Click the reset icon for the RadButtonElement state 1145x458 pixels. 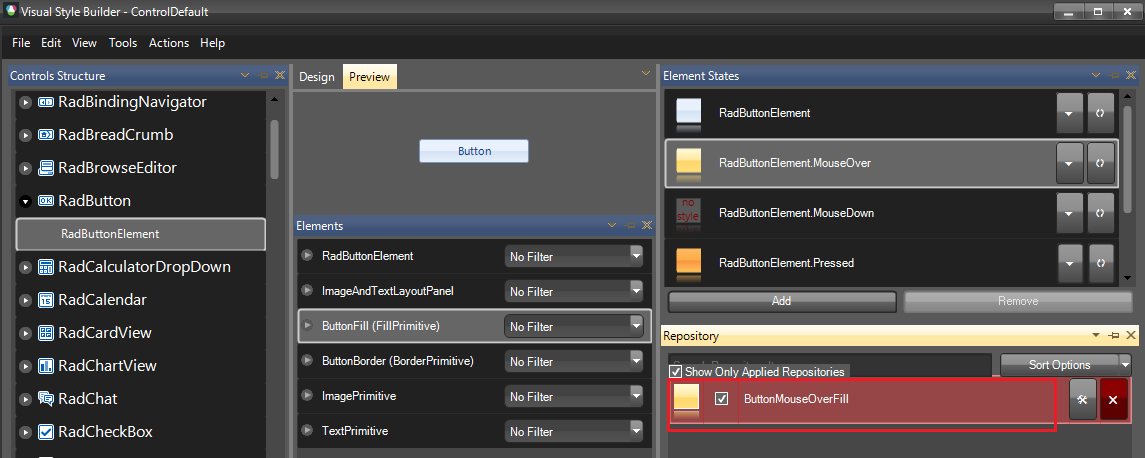click(1100, 113)
